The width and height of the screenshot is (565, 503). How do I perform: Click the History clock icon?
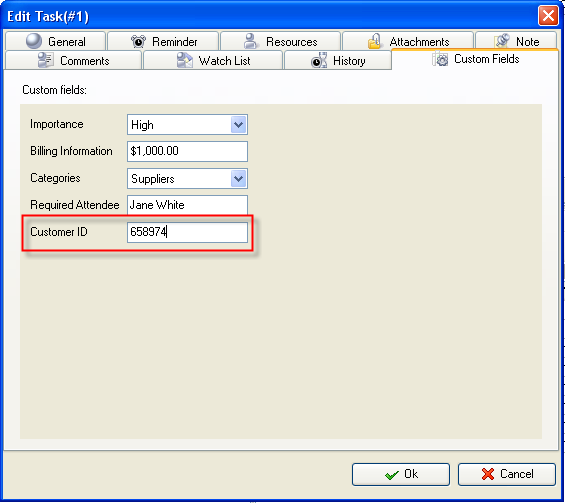319,61
